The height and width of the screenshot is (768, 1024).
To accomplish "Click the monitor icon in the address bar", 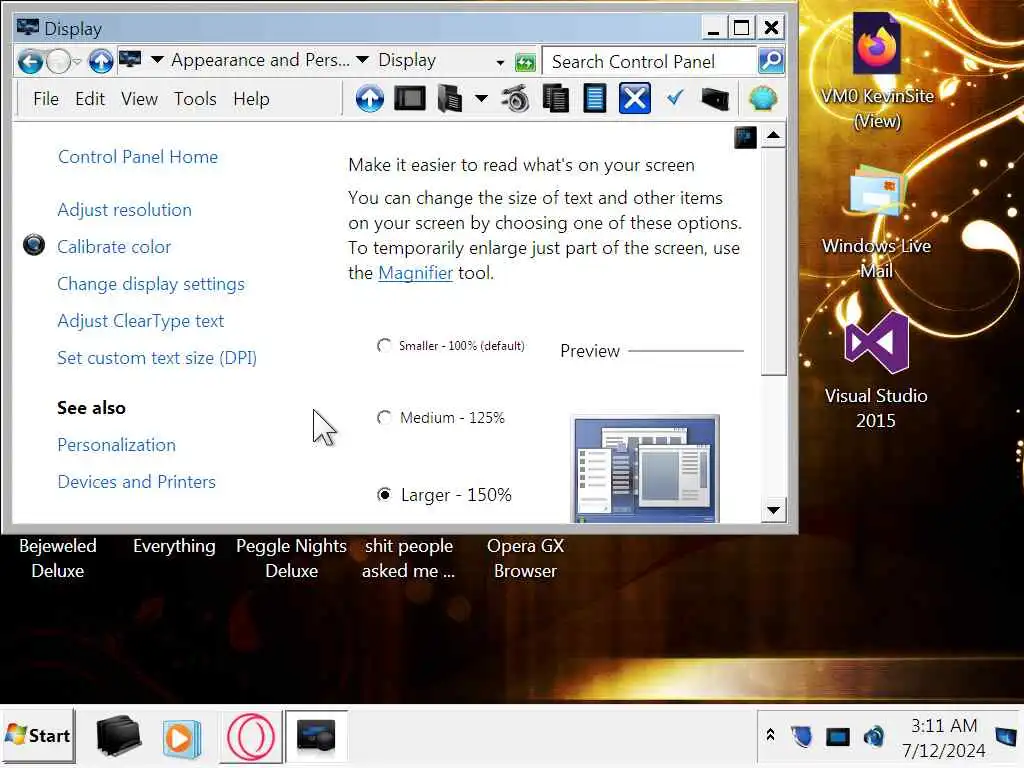I will point(130,60).
